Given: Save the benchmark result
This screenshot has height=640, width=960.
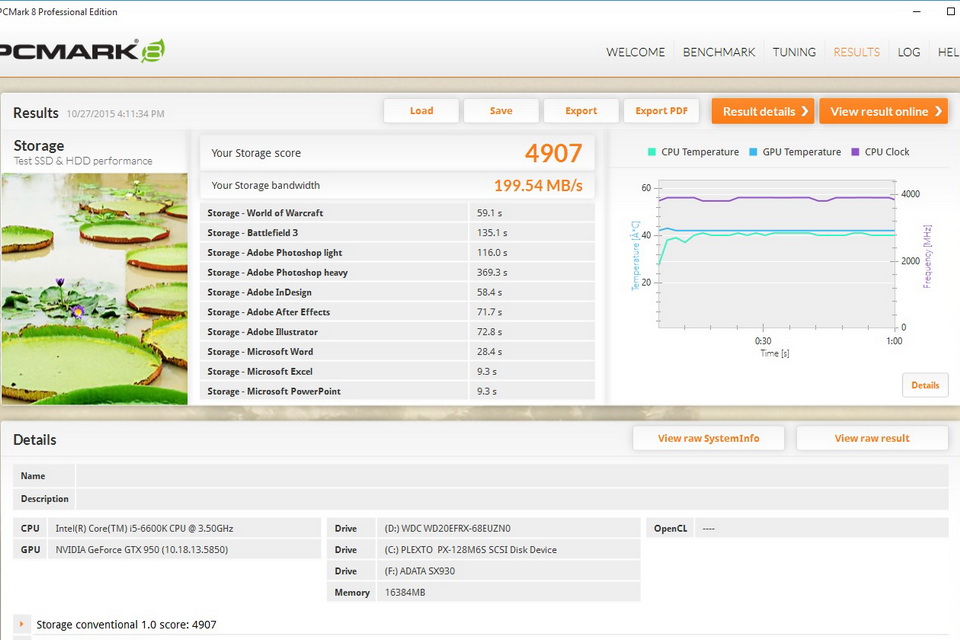Looking at the screenshot, I should click(x=501, y=111).
